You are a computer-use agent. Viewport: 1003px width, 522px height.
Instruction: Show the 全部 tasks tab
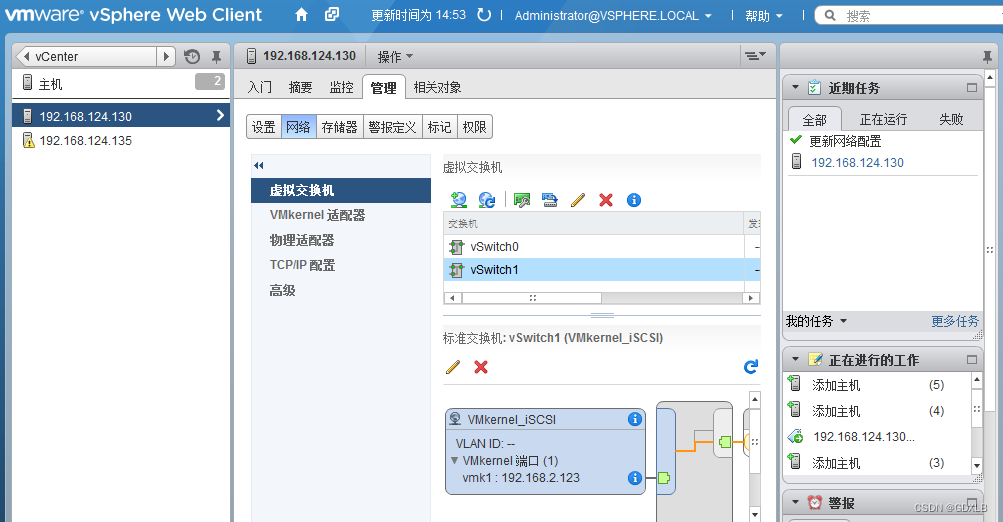[x=814, y=120]
